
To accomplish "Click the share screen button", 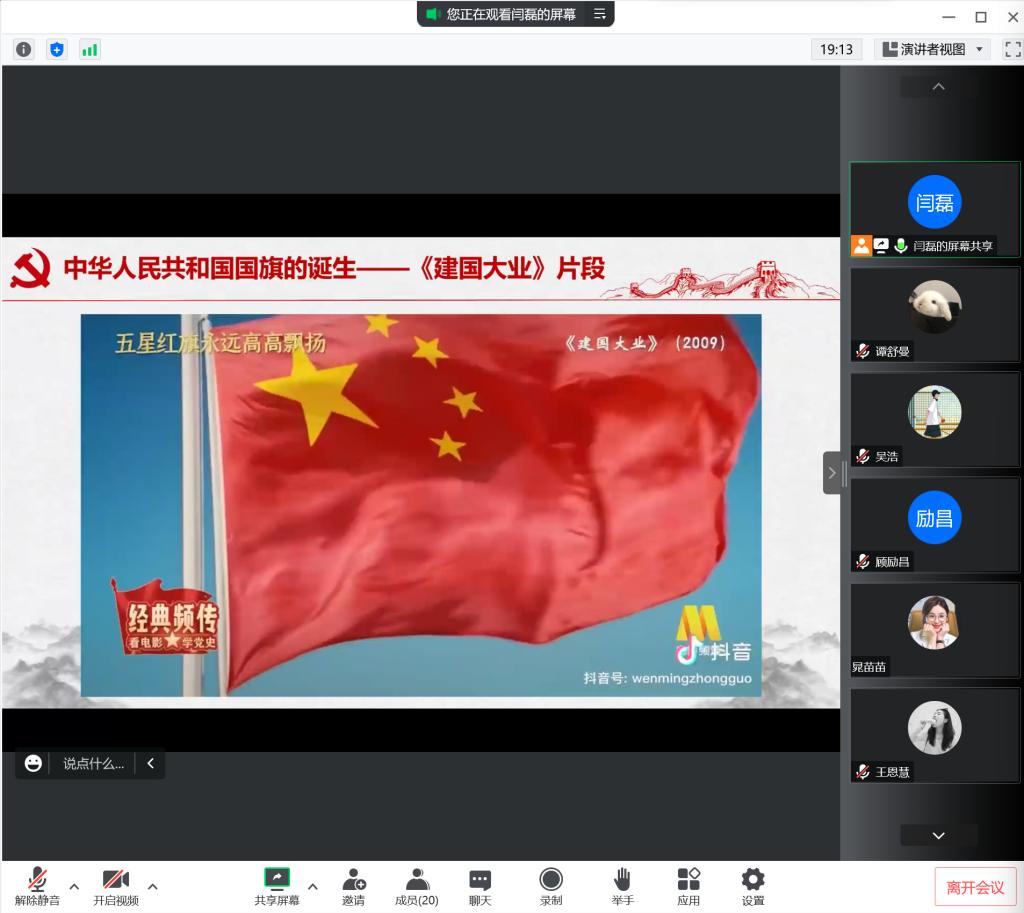I will 277,886.
